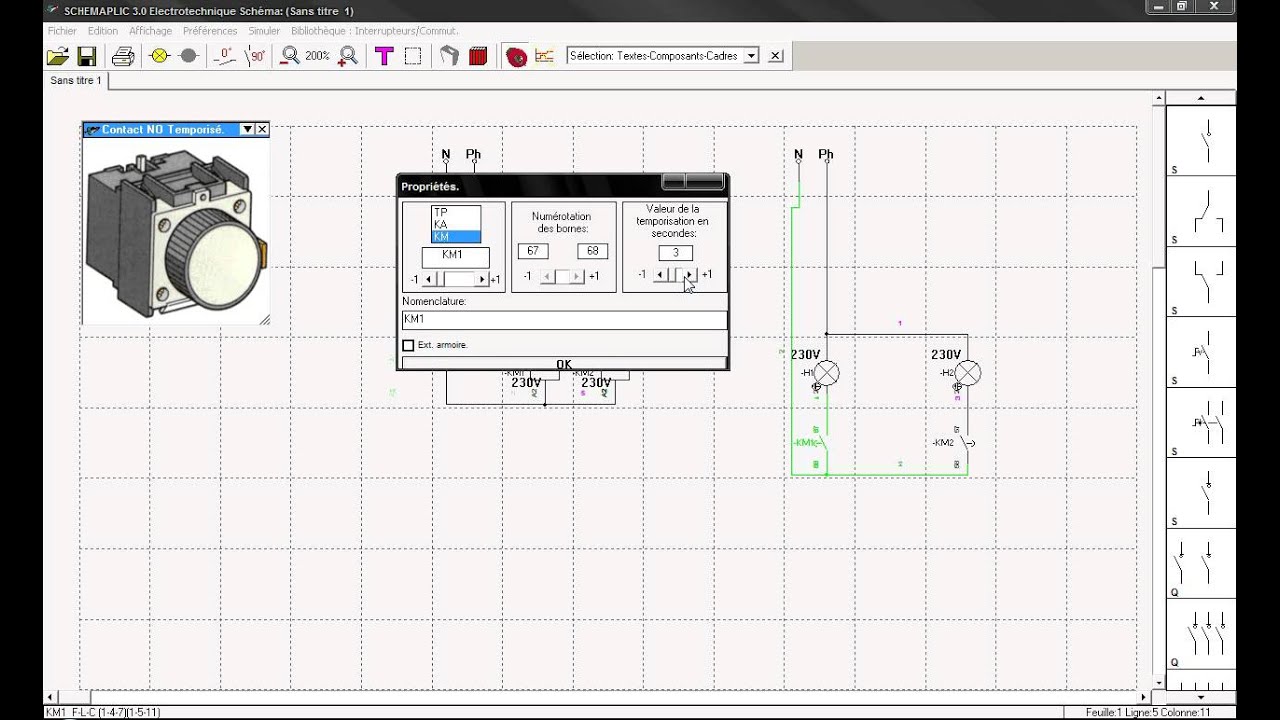Screen dimensions: 1280x720
Task: Select KM in the prefix list
Action: coord(455,237)
